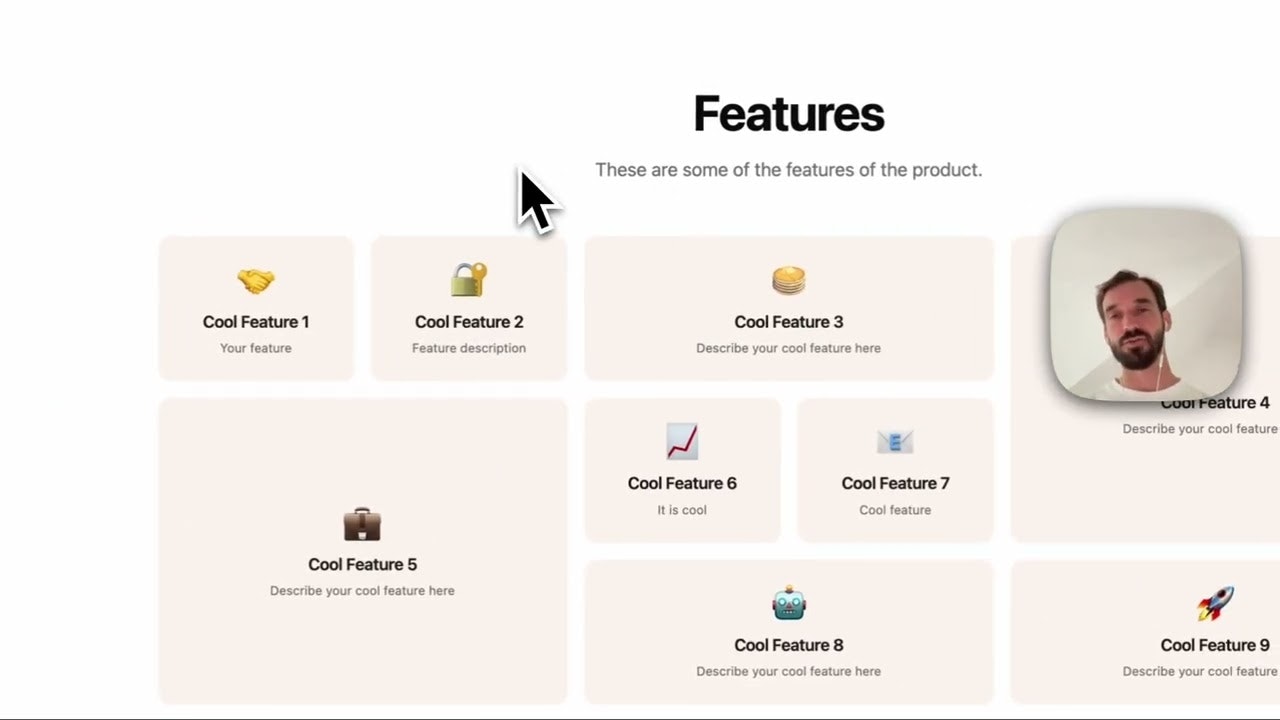The width and height of the screenshot is (1280, 720).
Task: Click the Features page heading
Action: [788, 113]
